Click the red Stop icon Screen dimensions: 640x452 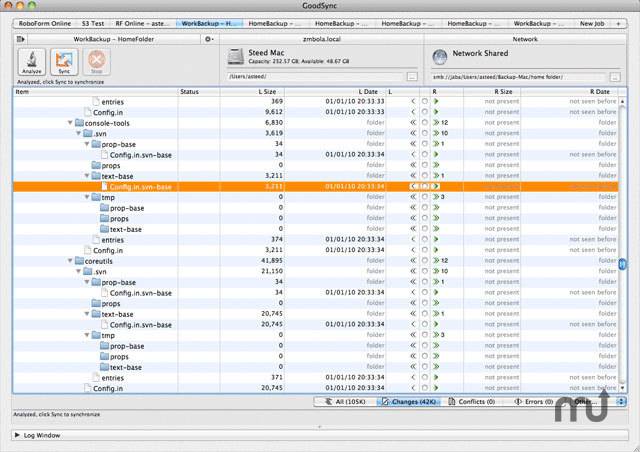coord(97,62)
